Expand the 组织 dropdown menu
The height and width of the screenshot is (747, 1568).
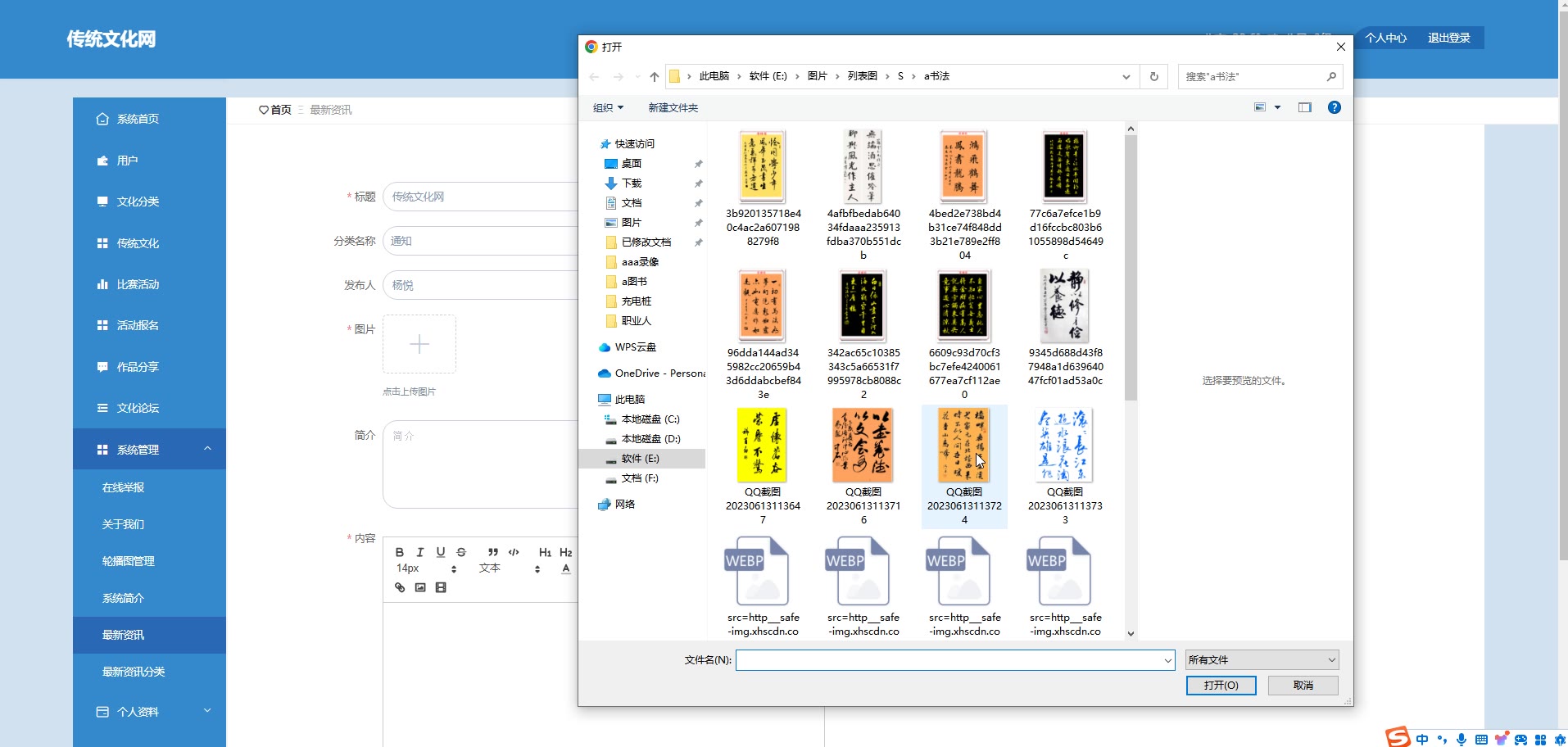pyautogui.click(x=608, y=107)
